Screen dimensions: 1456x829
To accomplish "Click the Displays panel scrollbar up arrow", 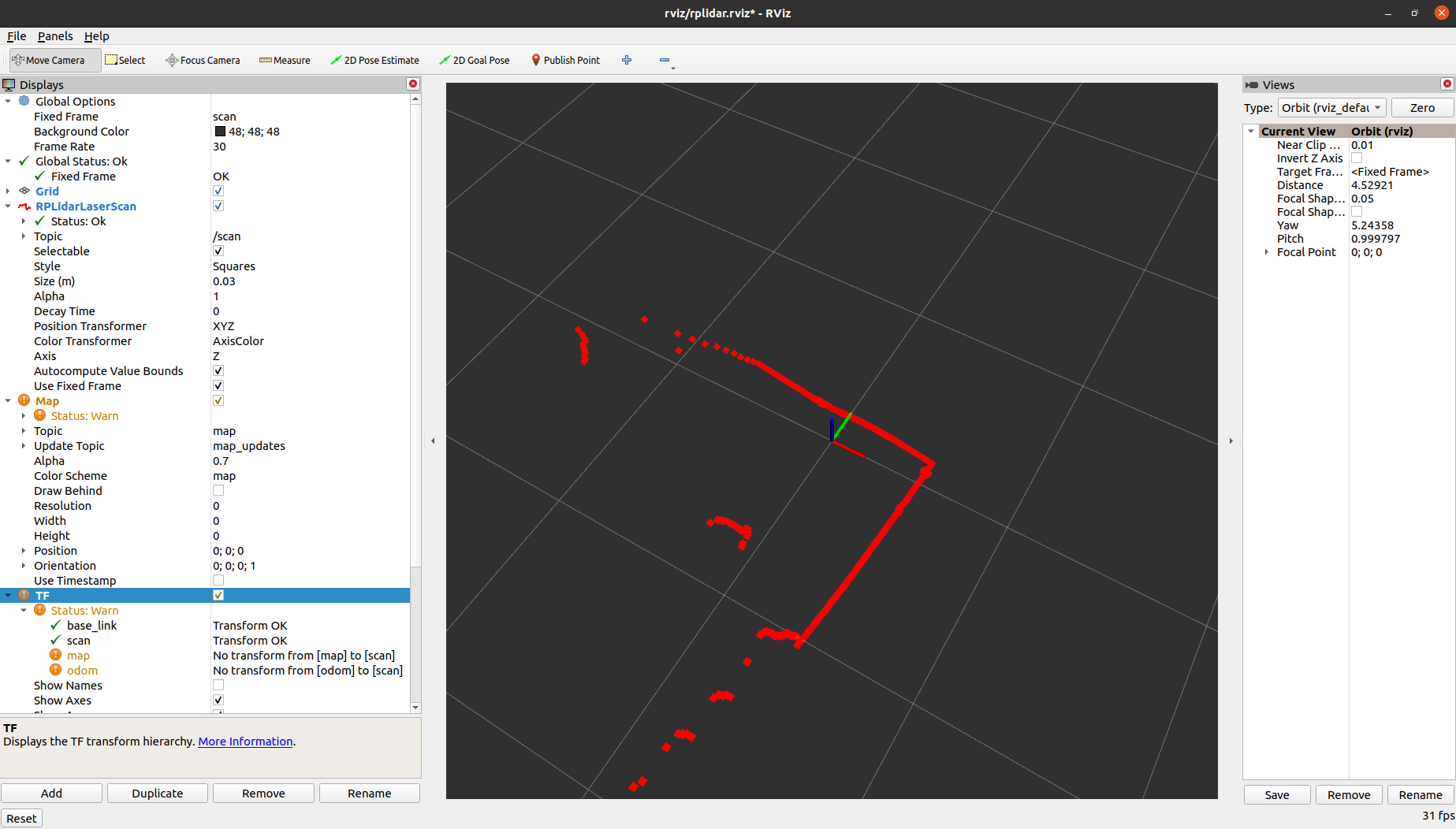I will [x=415, y=99].
